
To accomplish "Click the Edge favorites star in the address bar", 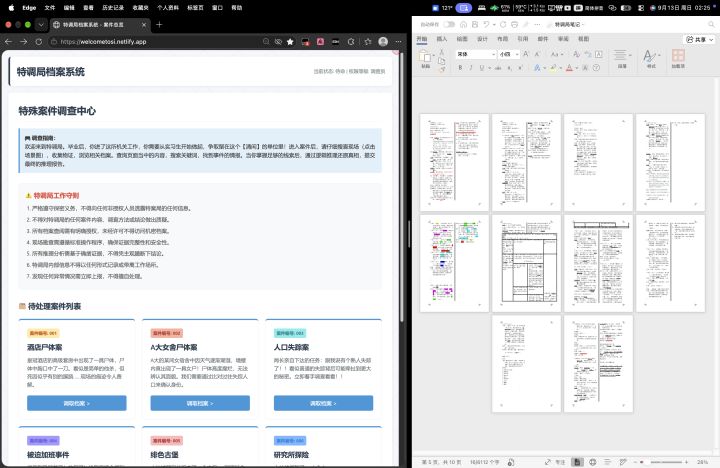I will point(290,42).
